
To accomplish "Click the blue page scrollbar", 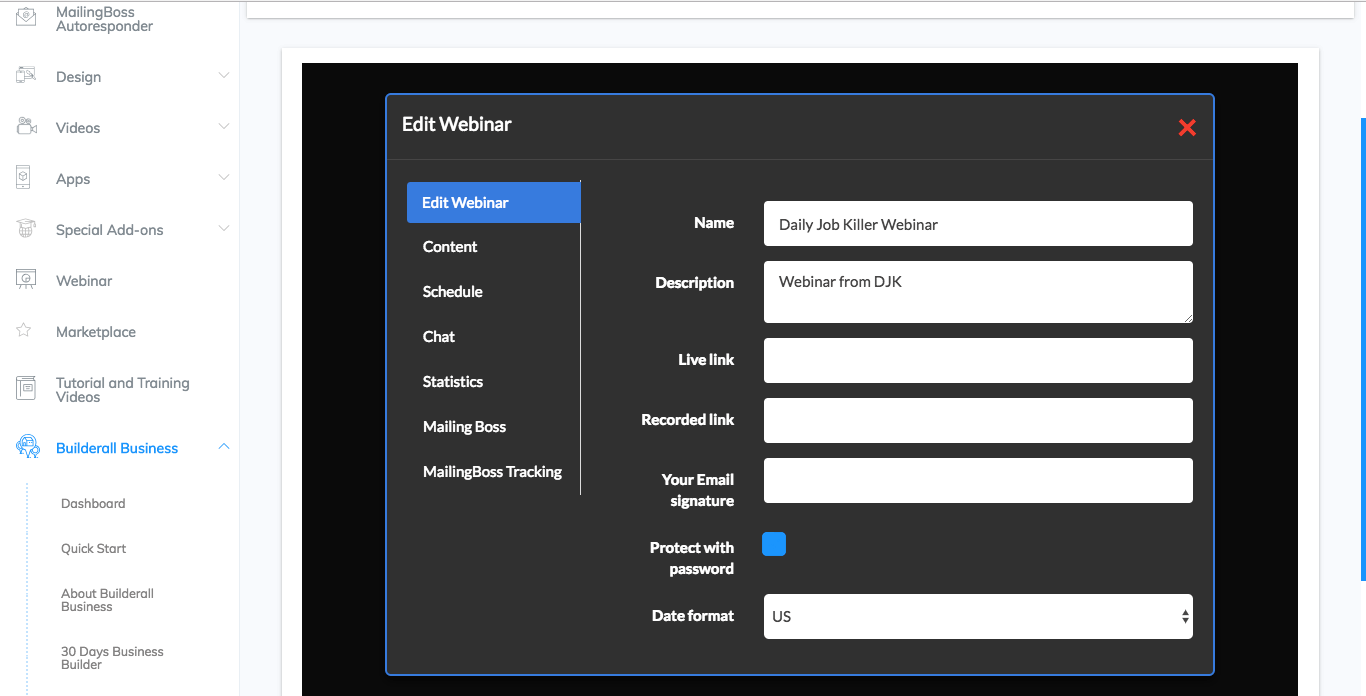I will (1363, 349).
